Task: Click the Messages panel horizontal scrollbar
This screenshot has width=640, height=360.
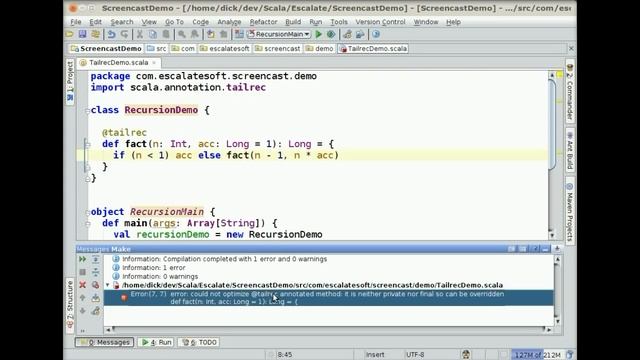Action: (329, 329)
